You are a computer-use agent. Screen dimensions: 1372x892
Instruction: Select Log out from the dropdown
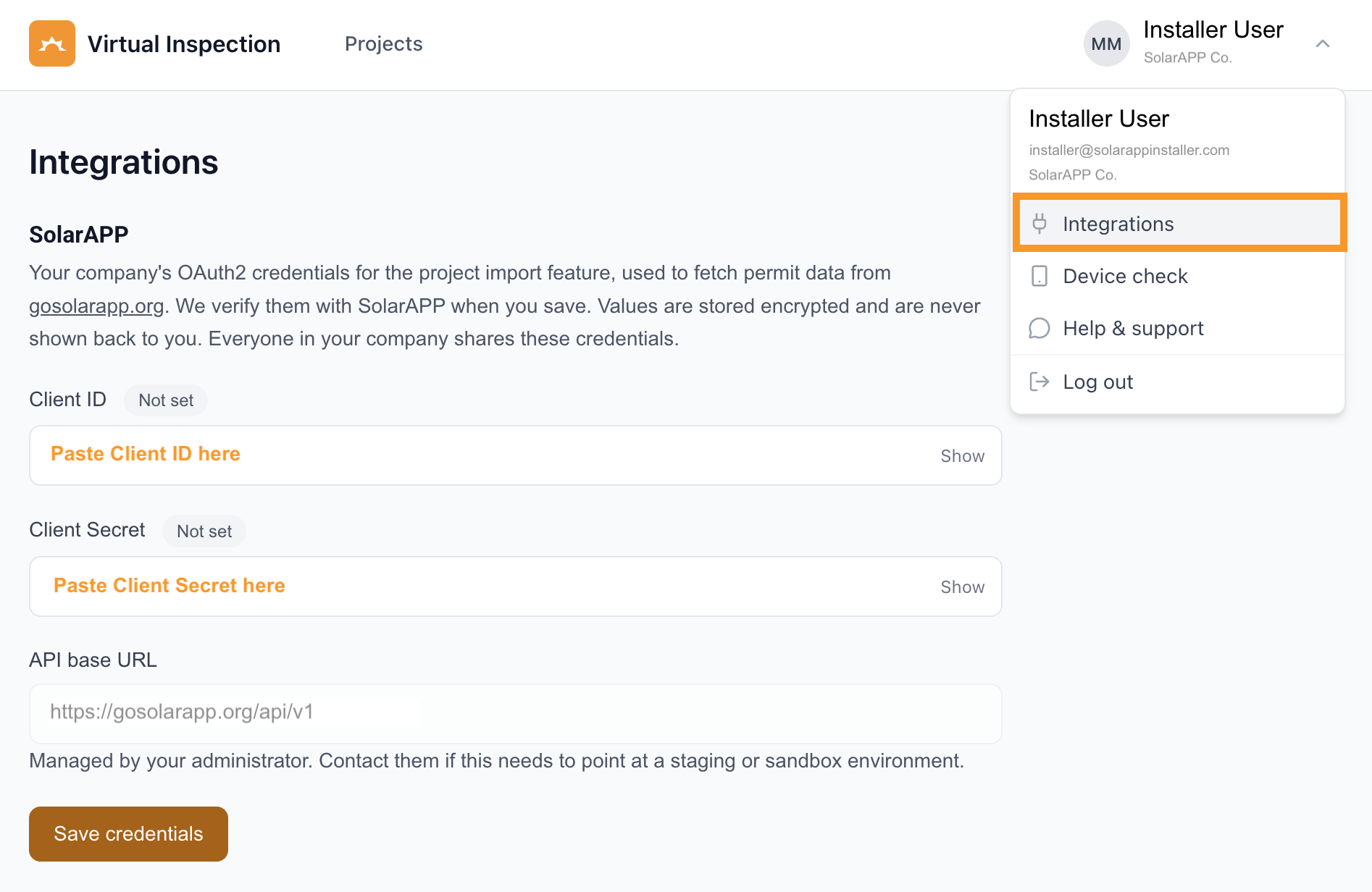(x=1178, y=382)
